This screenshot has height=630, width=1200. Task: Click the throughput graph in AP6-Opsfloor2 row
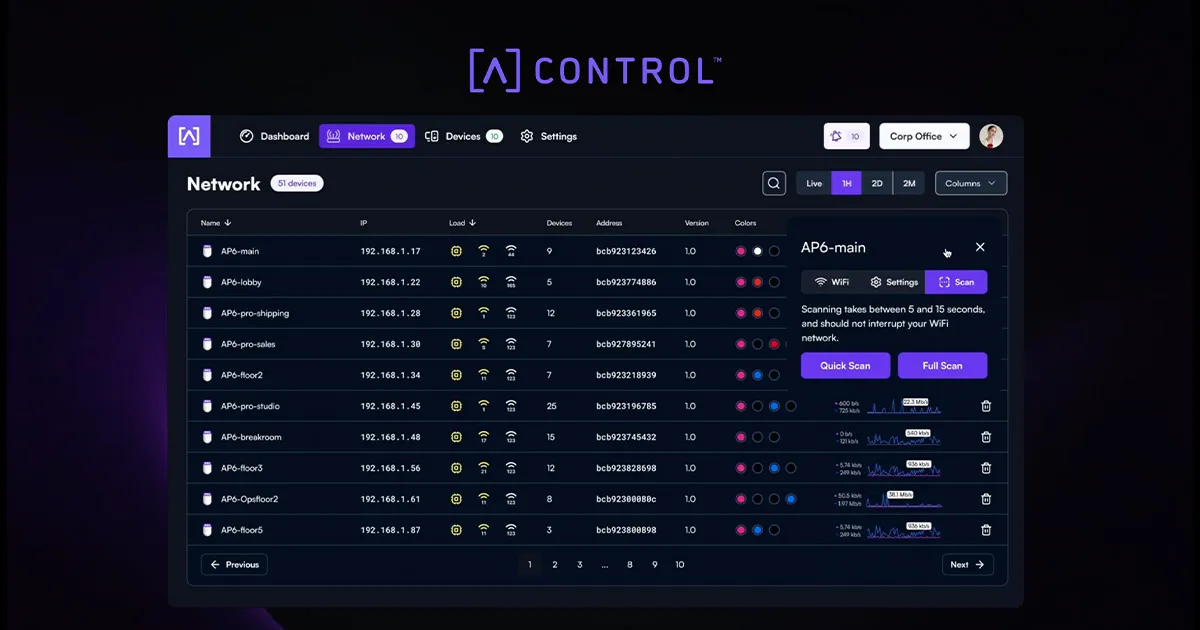[902, 499]
